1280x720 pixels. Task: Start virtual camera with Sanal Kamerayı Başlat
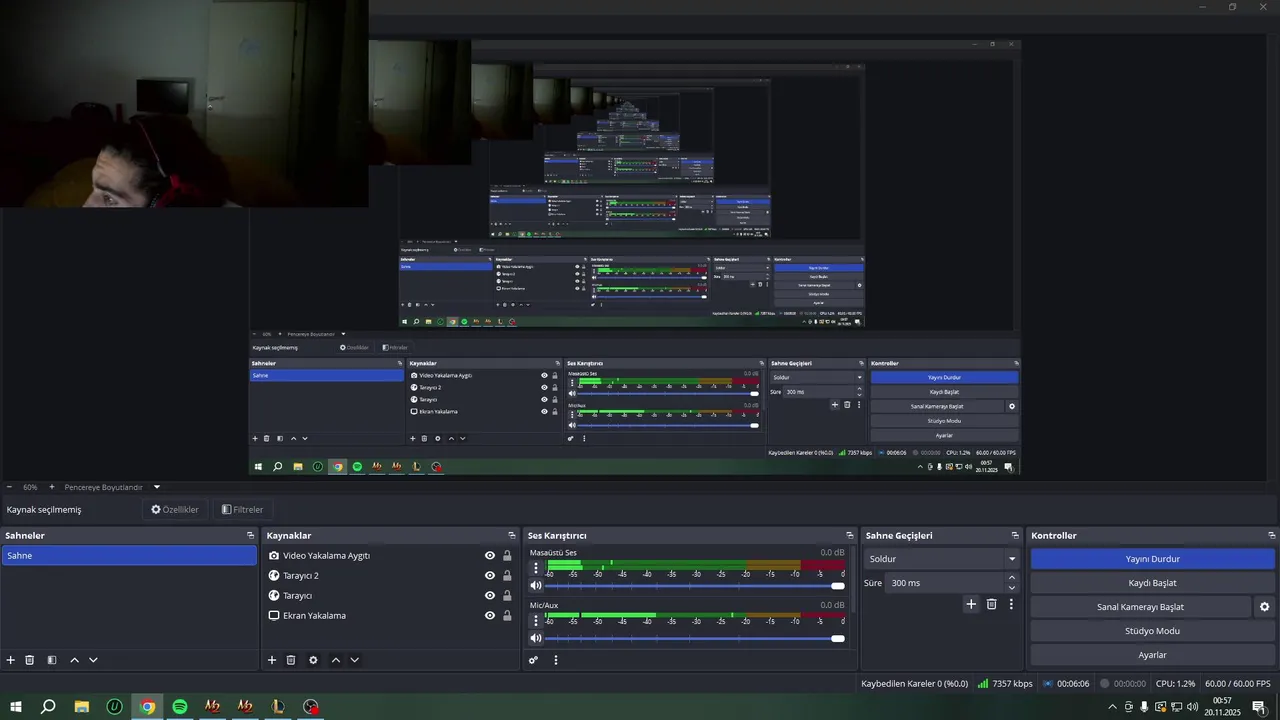pos(1140,607)
